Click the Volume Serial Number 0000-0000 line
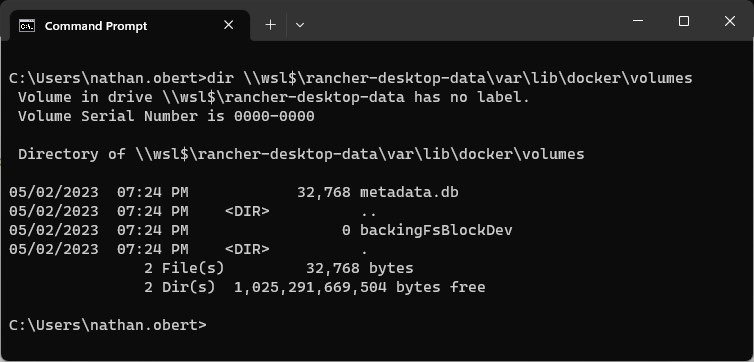The image size is (754, 362). 166,116
